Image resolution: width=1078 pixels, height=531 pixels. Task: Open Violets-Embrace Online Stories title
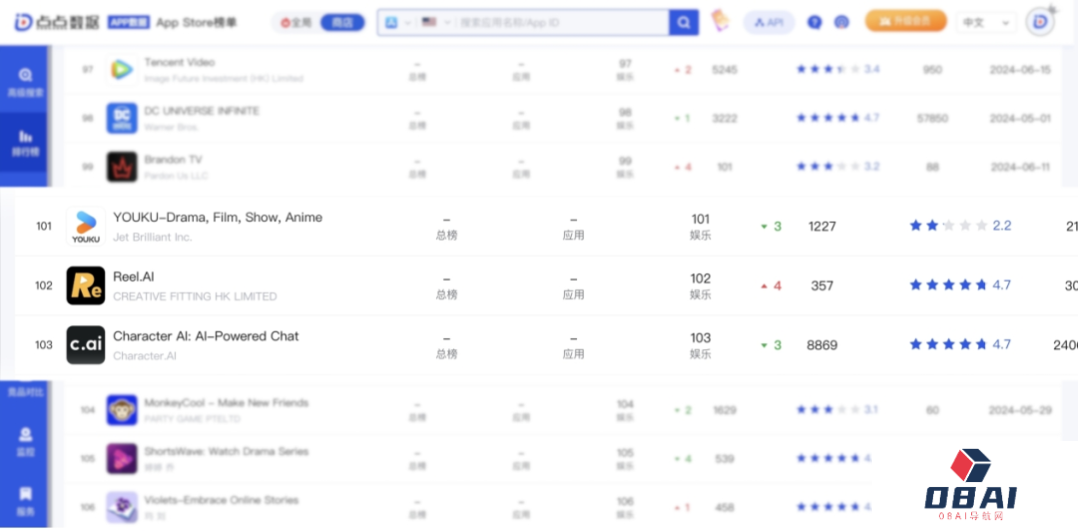[221, 500]
